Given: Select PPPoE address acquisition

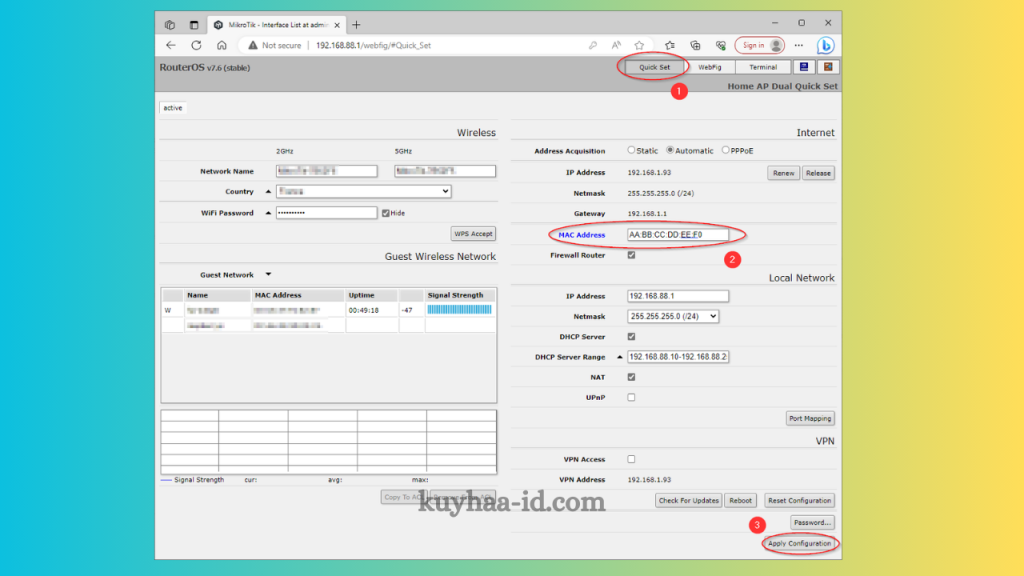Looking at the screenshot, I should click(726, 150).
